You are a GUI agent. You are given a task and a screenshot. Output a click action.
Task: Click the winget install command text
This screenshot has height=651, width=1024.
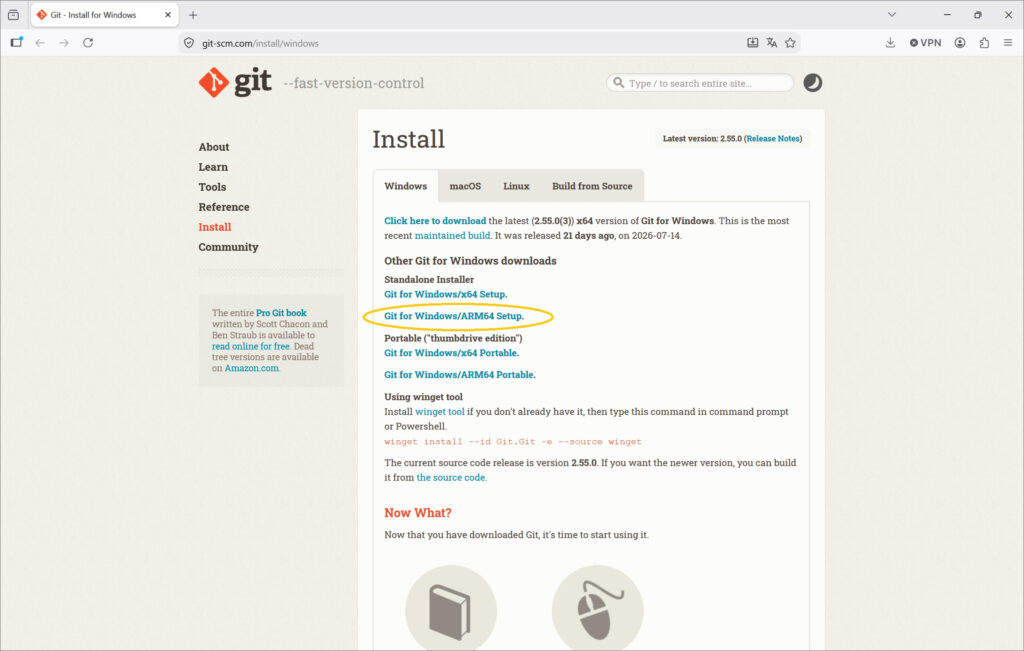(513, 442)
